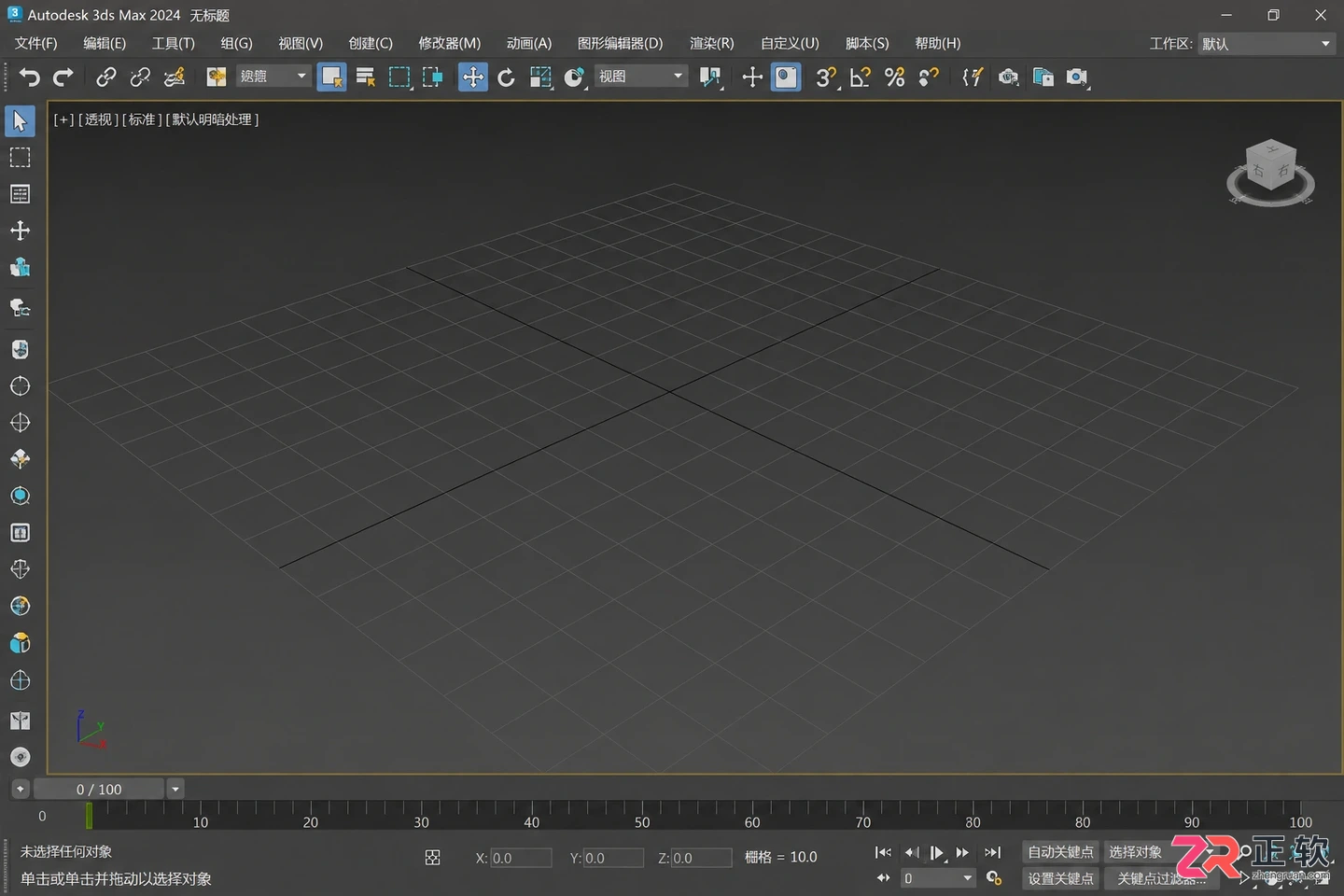
Task: Open the 渲染(R) menu
Action: tap(712, 44)
